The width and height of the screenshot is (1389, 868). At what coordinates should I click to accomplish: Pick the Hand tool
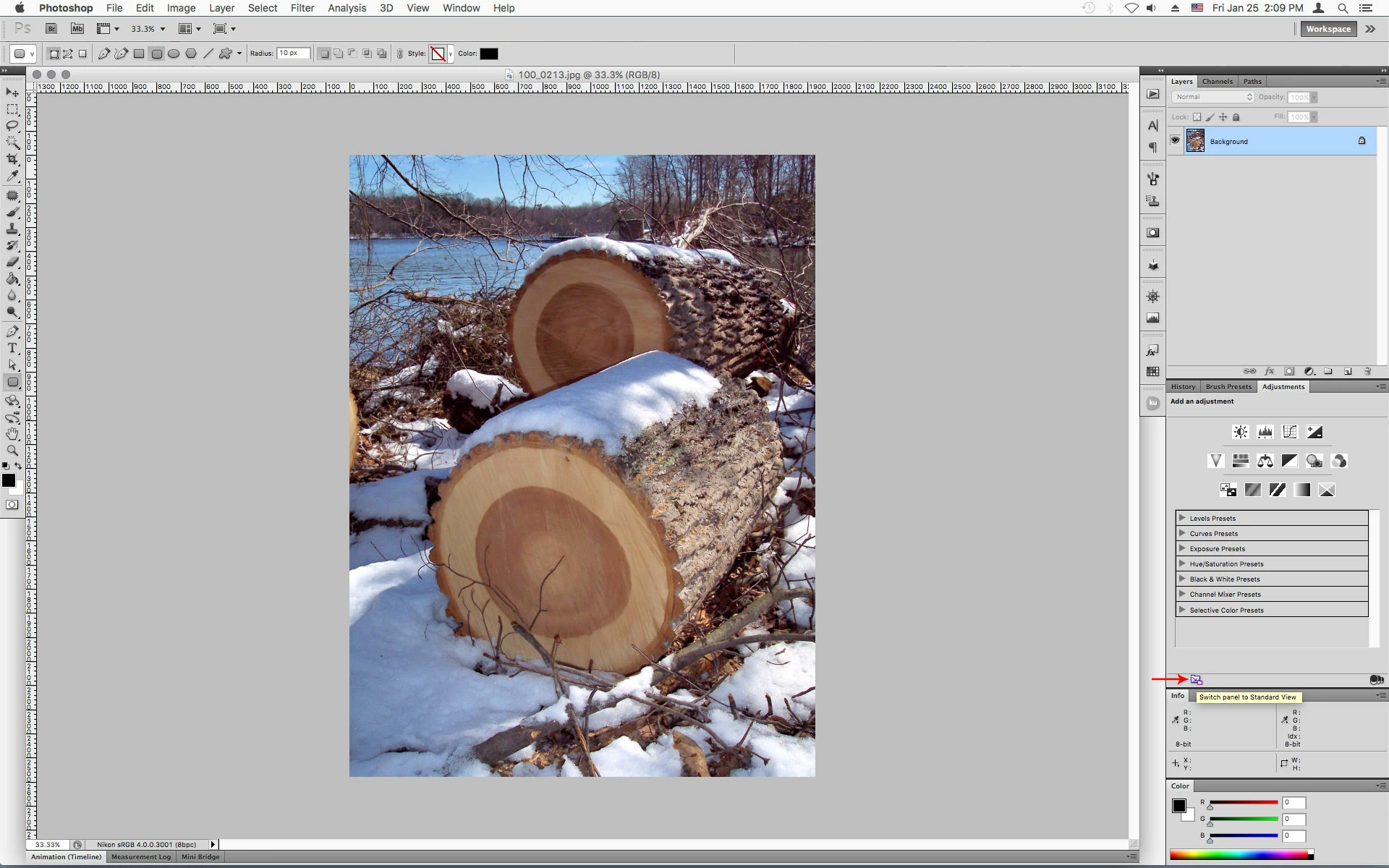point(12,433)
